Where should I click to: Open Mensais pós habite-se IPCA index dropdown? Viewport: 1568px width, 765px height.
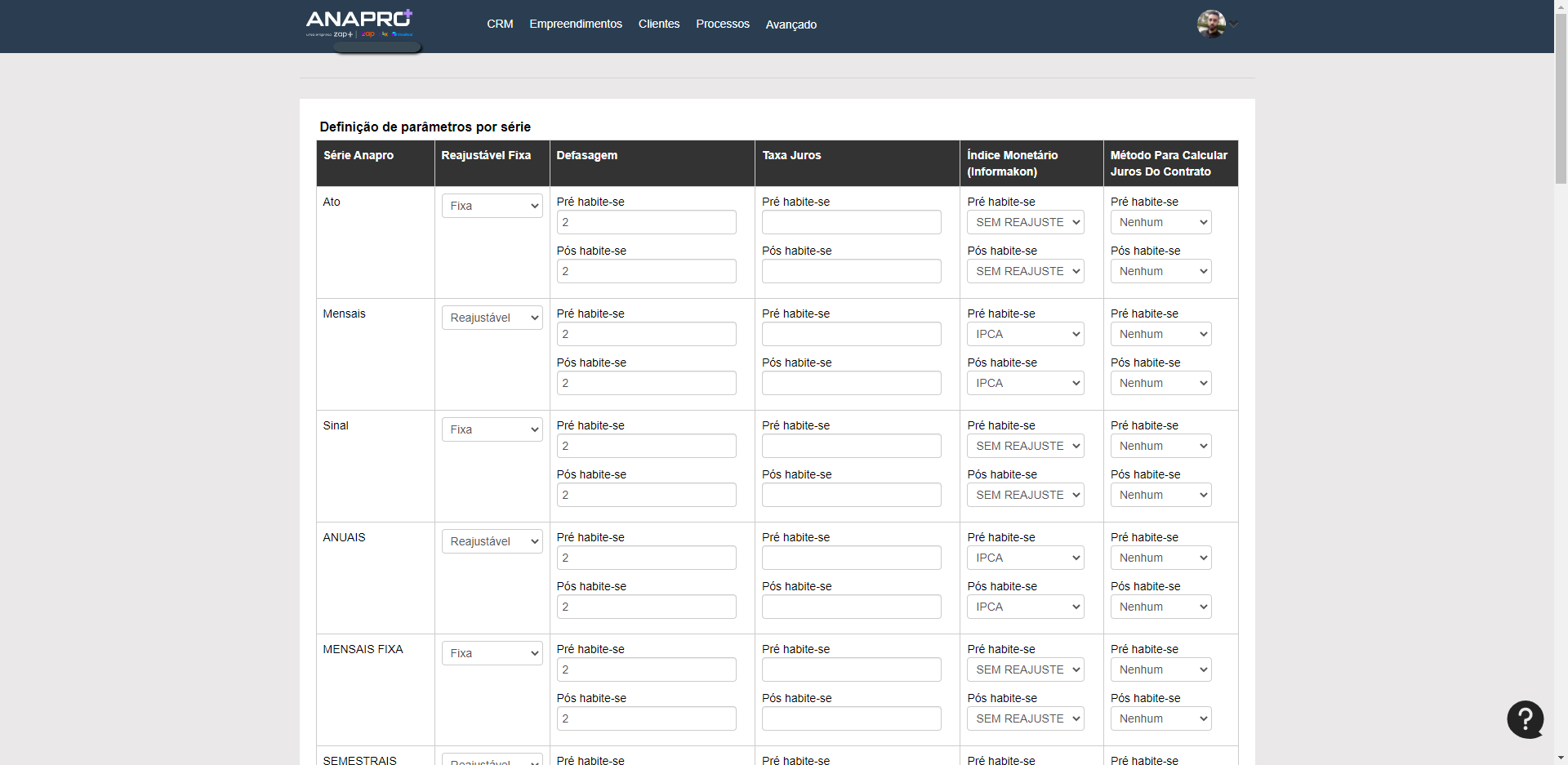1025,383
